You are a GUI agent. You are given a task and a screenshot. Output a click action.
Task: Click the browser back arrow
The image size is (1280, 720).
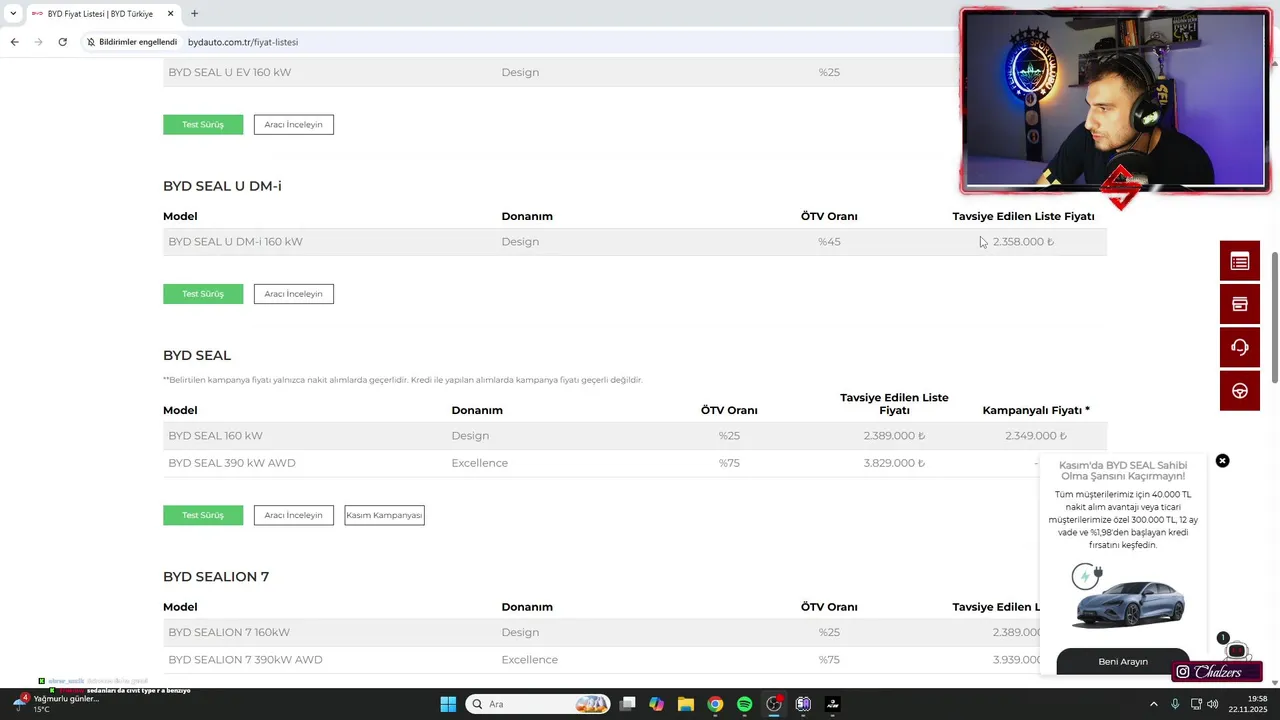pos(14,42)
